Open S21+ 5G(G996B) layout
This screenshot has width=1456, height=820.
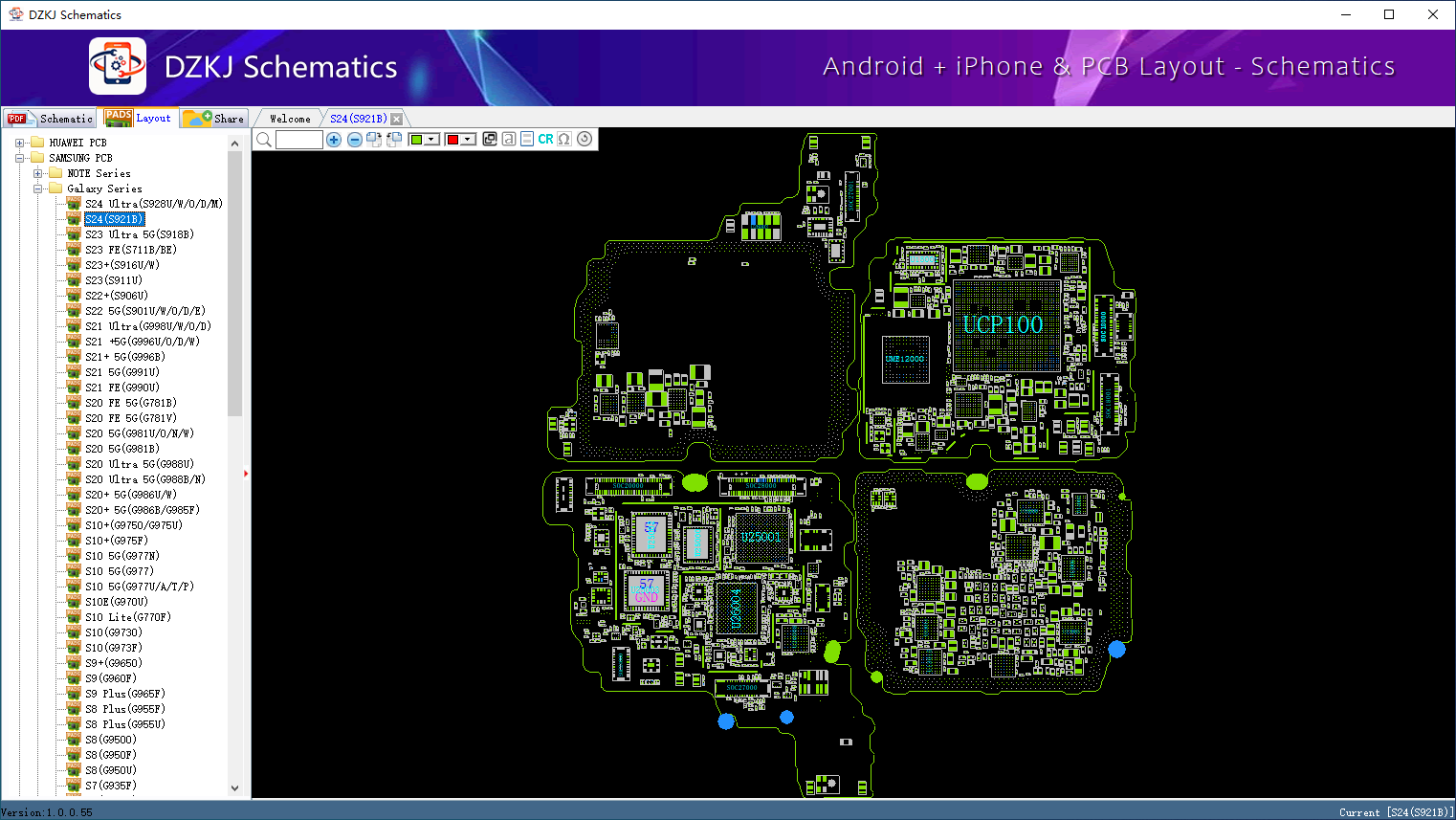[125, 357]
